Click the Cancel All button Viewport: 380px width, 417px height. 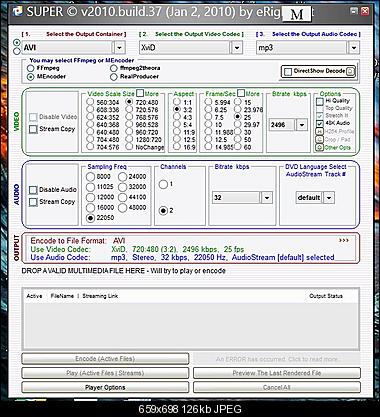[x=277, y=387]
